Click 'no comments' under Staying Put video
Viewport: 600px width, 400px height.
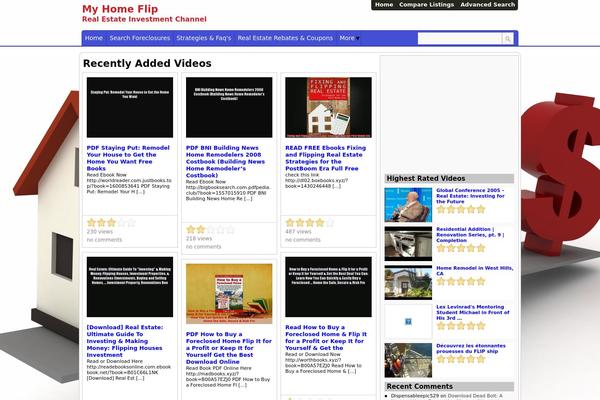[x=104, y=240]
